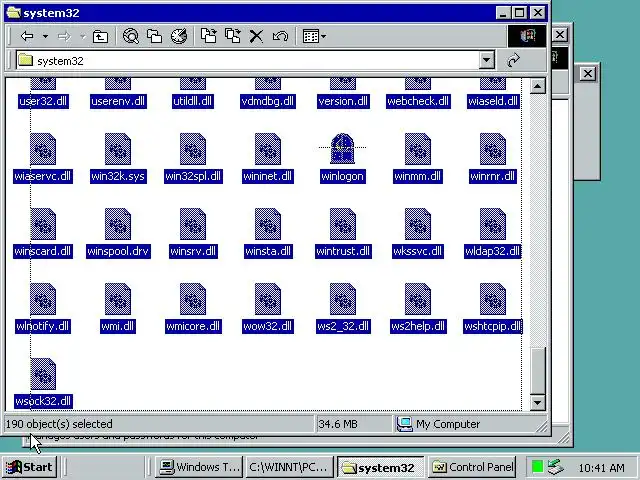The image size is (640, 480).
Task: Go back using the Back arrow
Action: (27, 36)
